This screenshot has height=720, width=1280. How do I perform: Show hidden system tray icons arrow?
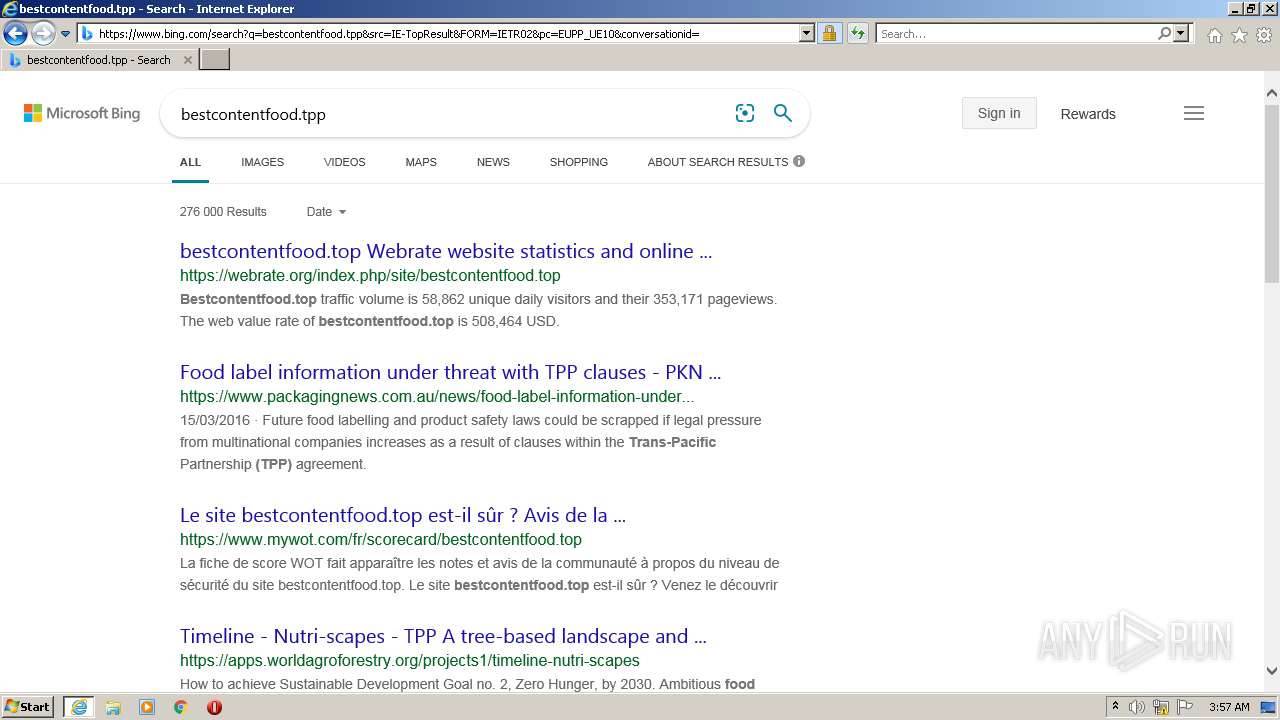coord(1115,707)
